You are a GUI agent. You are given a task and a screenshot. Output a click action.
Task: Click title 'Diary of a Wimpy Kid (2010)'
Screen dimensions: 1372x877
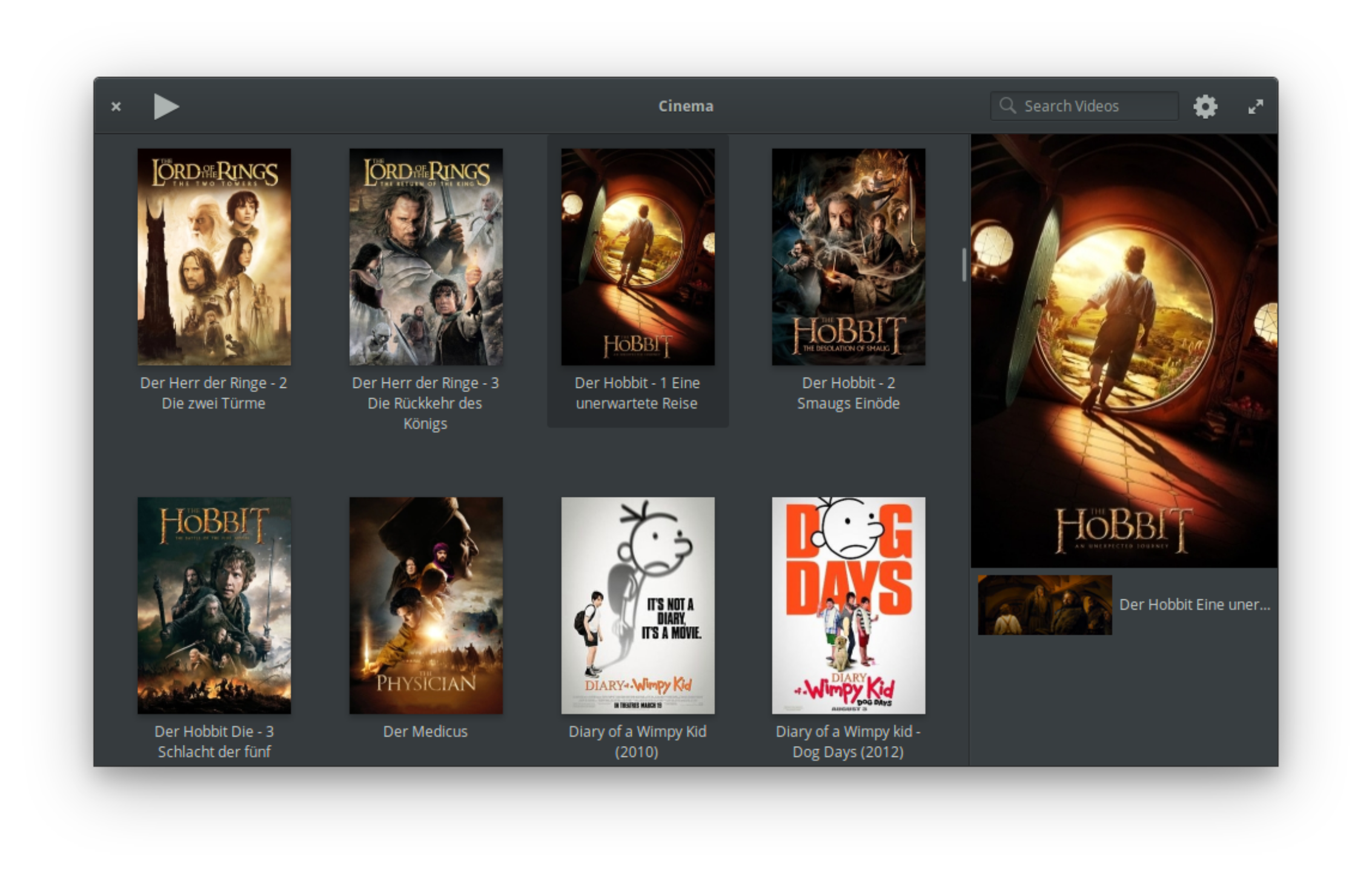pos(637,741)
